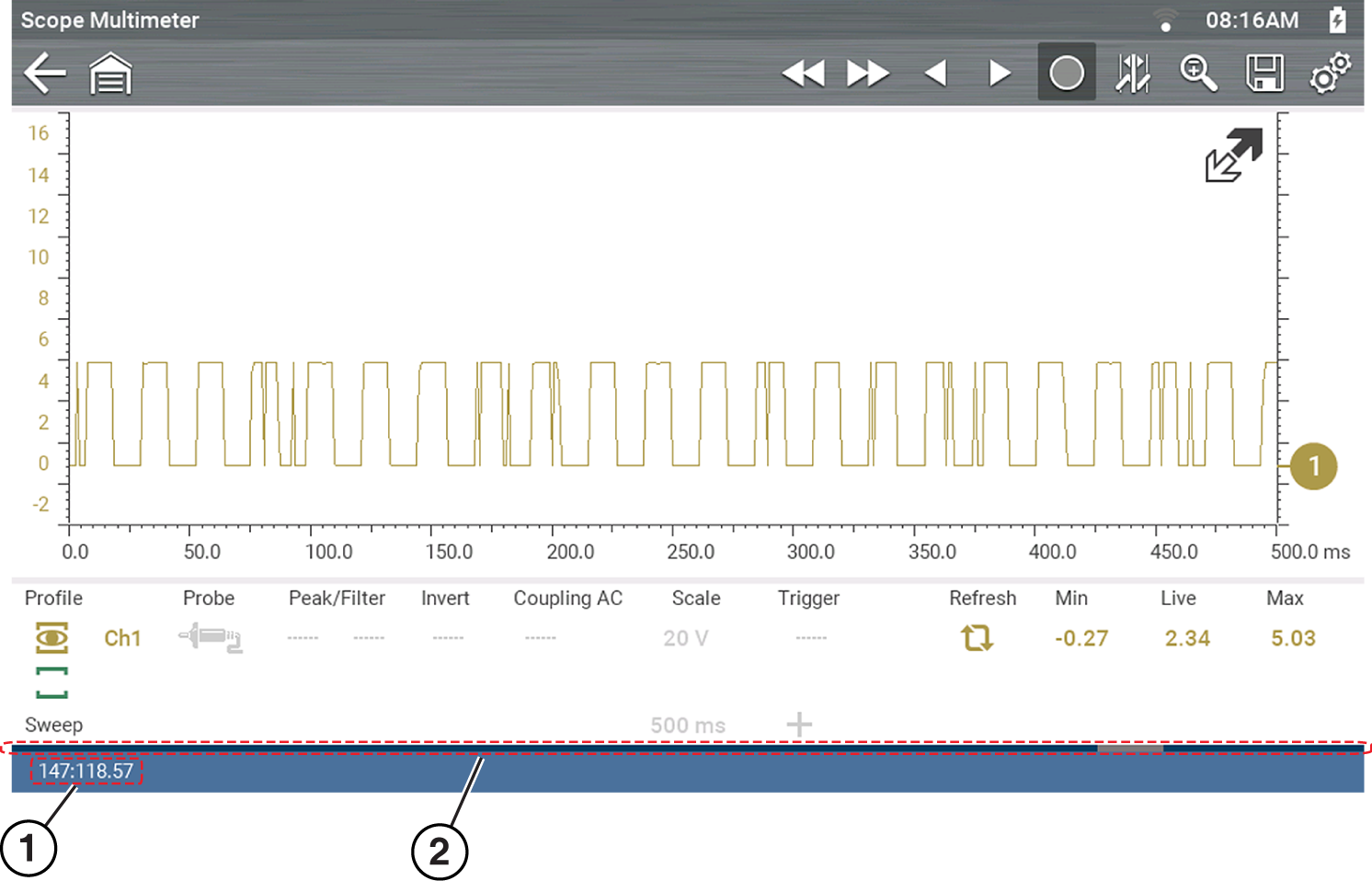Go back using the back arrow
1372x881 pixels.
(44, 74)
